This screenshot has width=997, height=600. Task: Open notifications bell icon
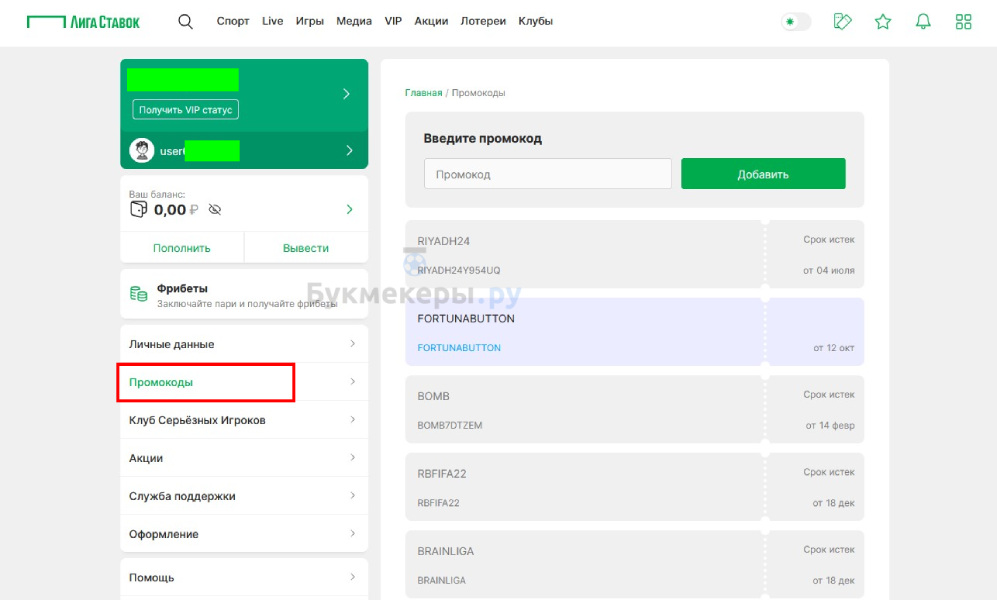923,21
